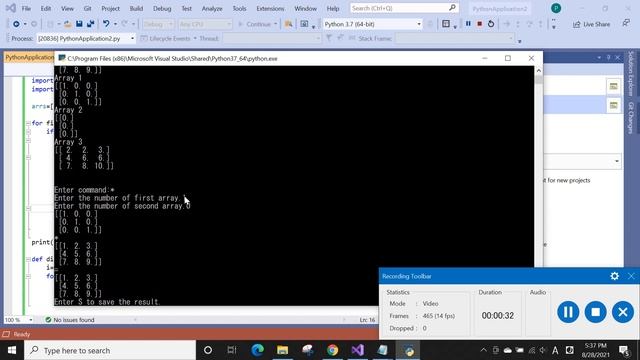The width and height of the screenshot is (640, 360).
Task: Open the right panel combo box dropdown
Action: [616, 161]
